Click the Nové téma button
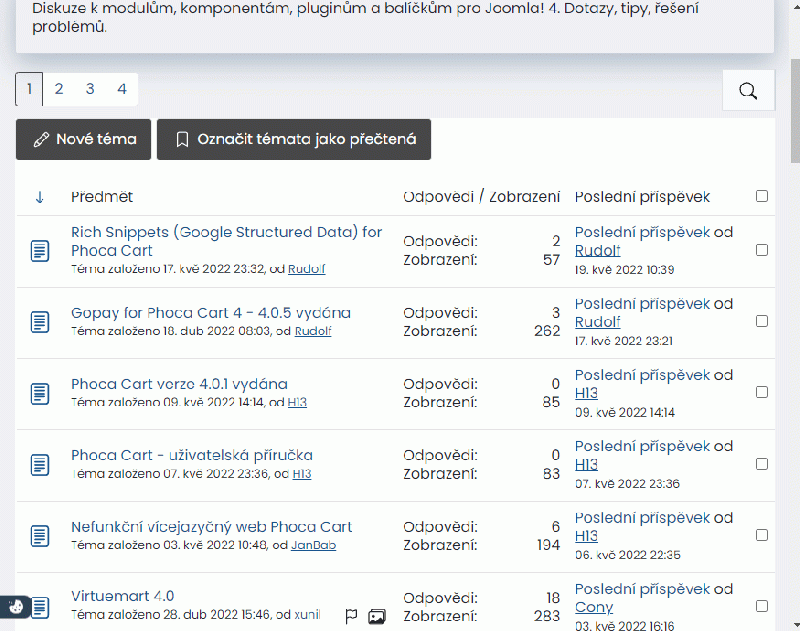Viewport: 800px width, 631px height. click(x=83, y=140)
